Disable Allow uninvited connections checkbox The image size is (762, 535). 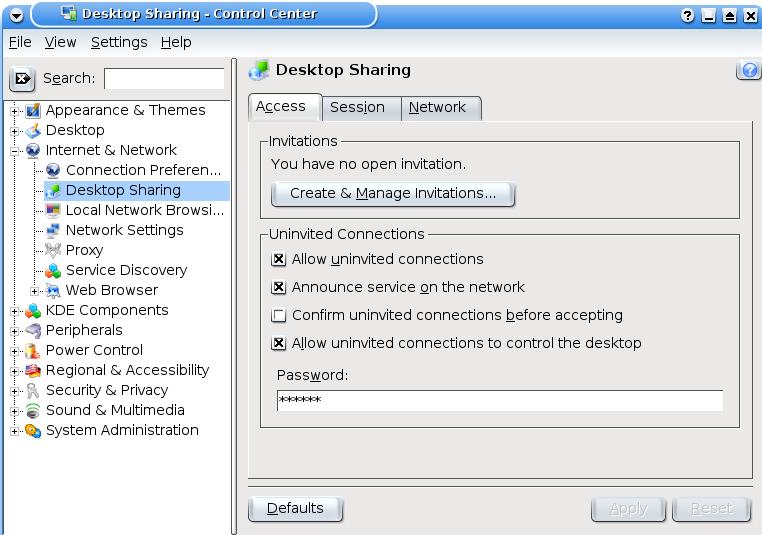pos(279,259)
